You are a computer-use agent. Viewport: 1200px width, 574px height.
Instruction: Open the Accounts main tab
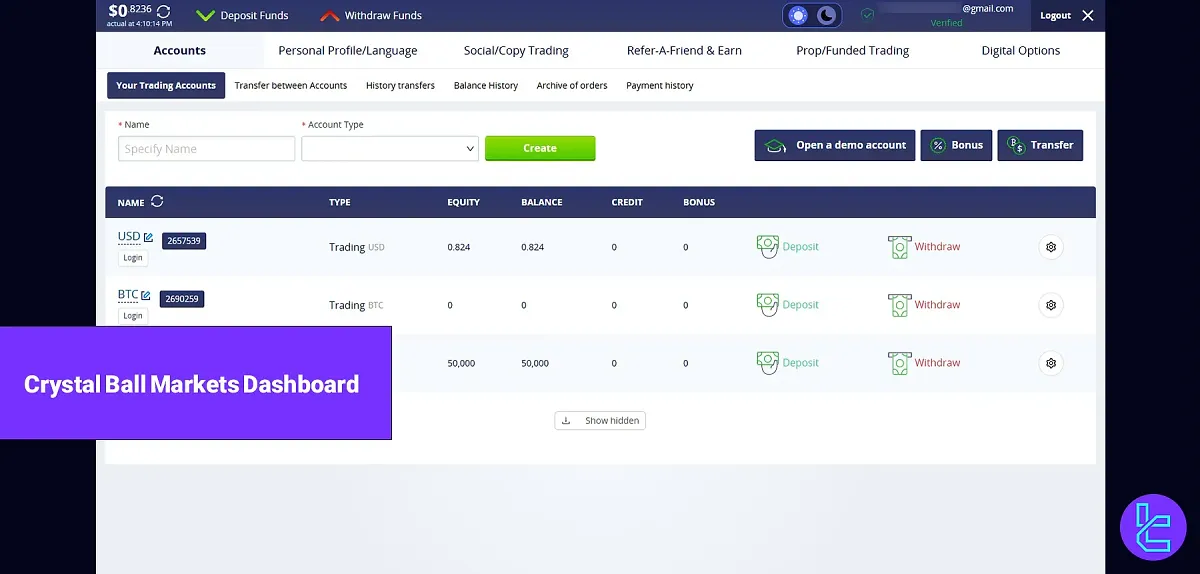coord(180,50)
